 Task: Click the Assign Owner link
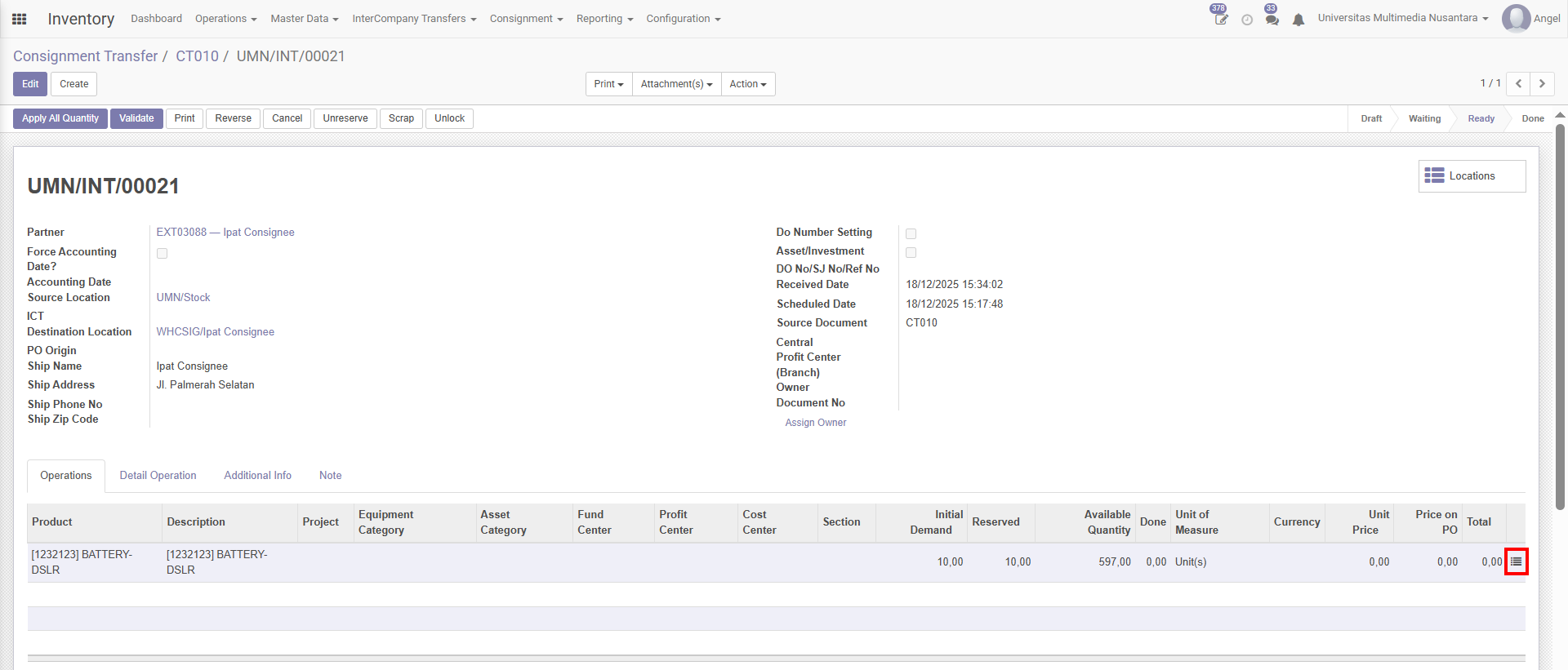coord(815,423)
